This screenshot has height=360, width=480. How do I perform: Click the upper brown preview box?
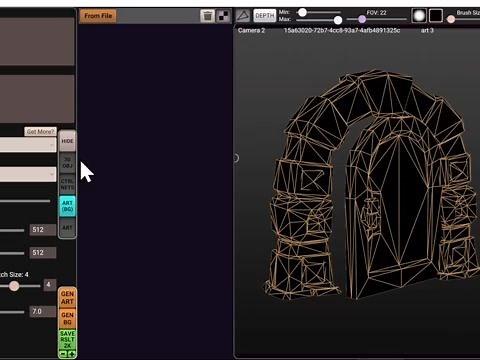(37, 41)
